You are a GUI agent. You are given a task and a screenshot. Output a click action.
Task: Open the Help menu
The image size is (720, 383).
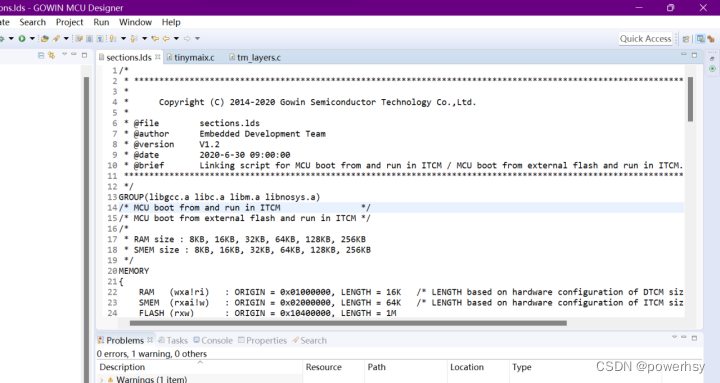171,22
